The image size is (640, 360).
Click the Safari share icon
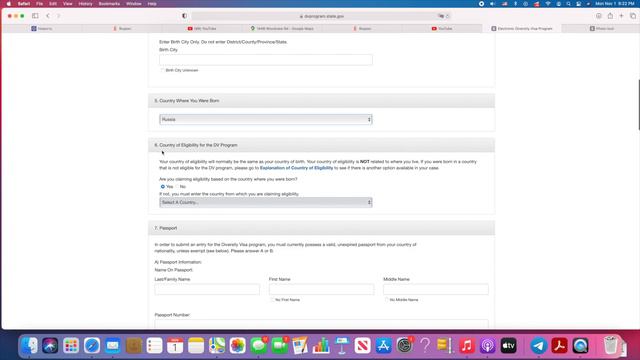click(610, 16)
